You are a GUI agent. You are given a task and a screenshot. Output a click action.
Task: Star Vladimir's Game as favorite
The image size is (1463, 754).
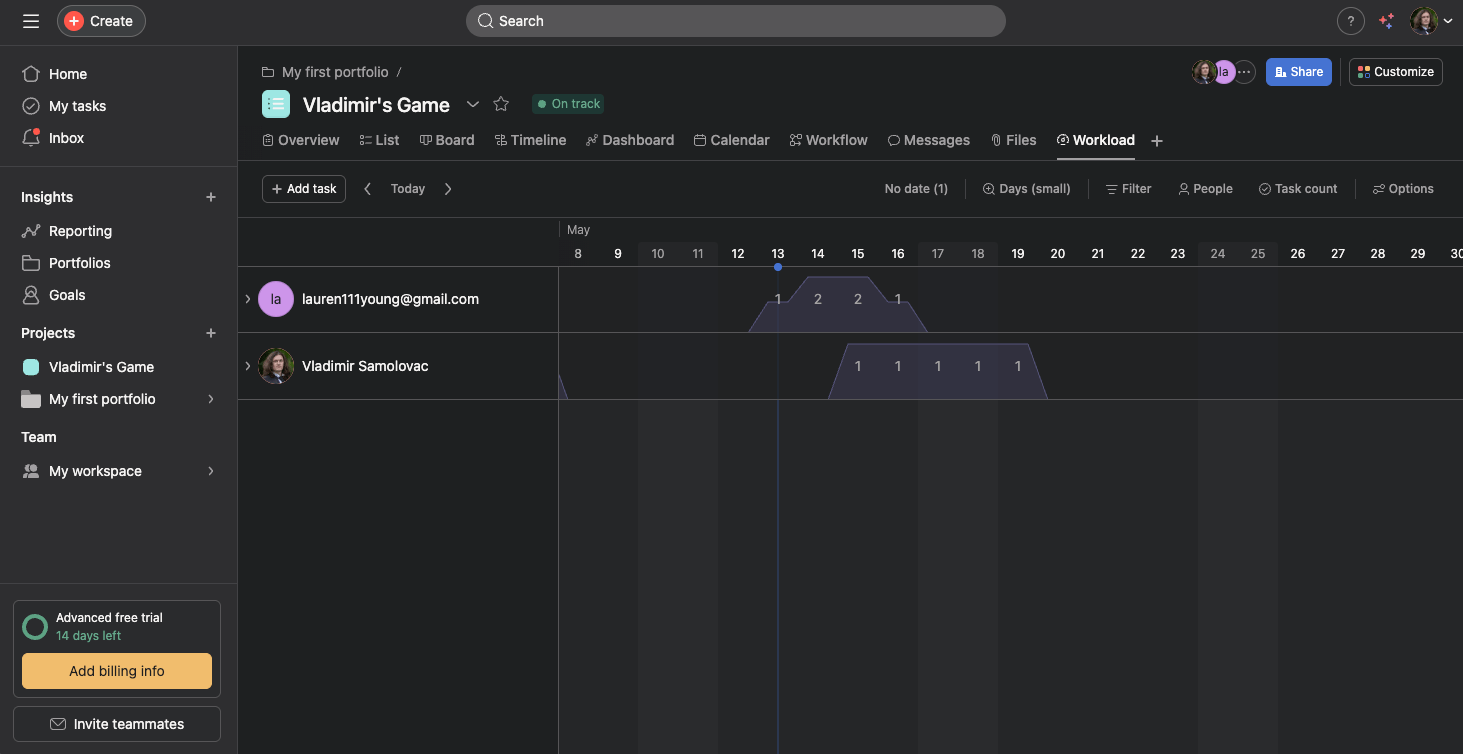pyautogui.click(x=501, y=104)
